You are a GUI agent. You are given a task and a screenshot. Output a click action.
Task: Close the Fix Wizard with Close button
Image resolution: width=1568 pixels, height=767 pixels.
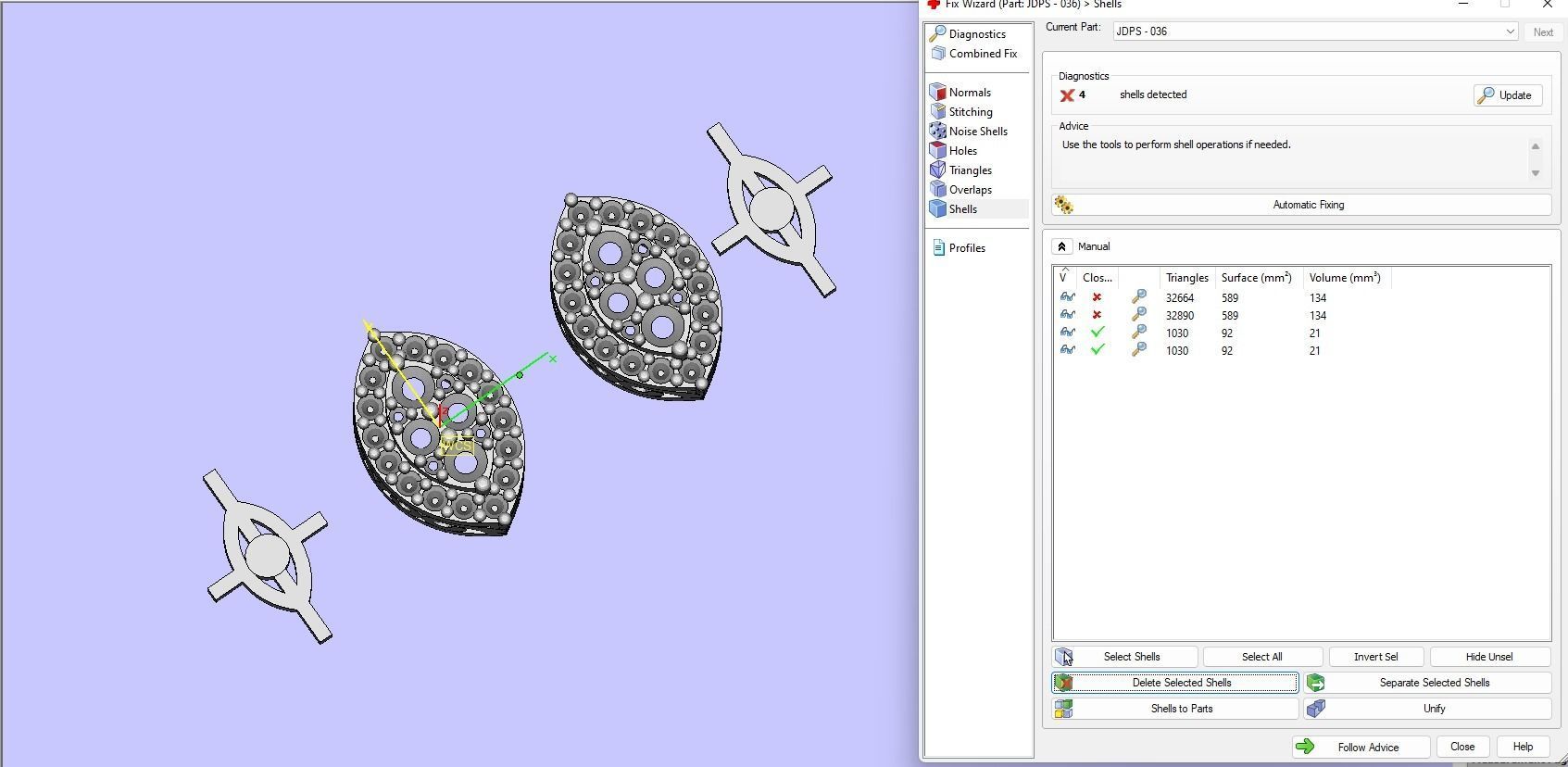(1462, 747)
